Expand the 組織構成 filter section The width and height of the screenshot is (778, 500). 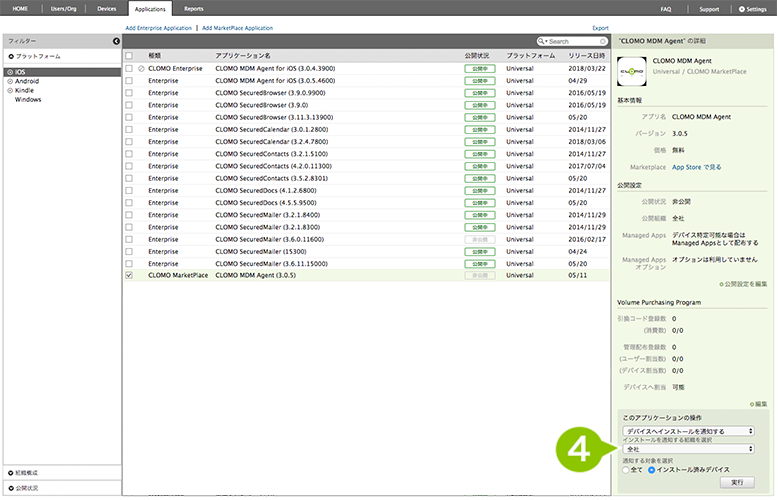tap(23, 473)
